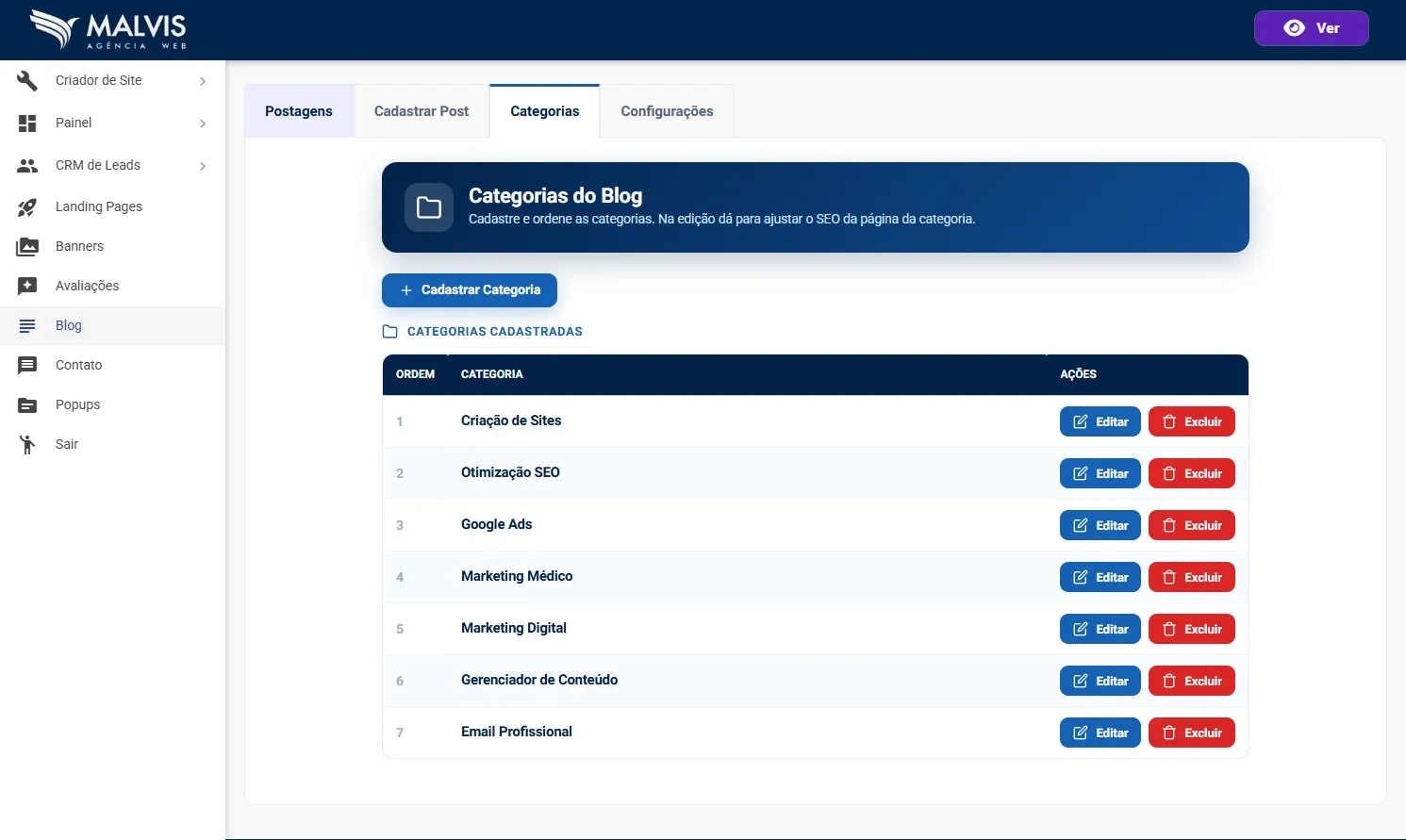Click the trash icon in Marketing Digital row

1169,629
